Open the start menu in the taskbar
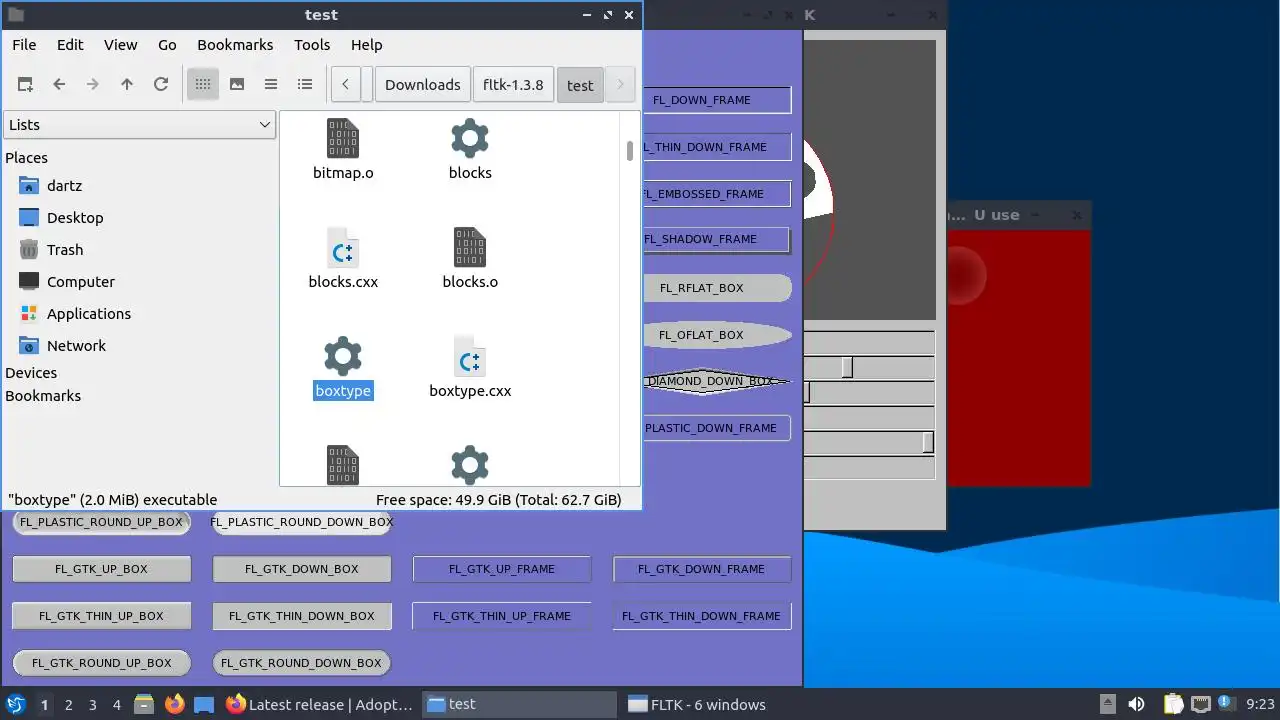This screenshot has height=720, width=1280. [x=15, y=705]
